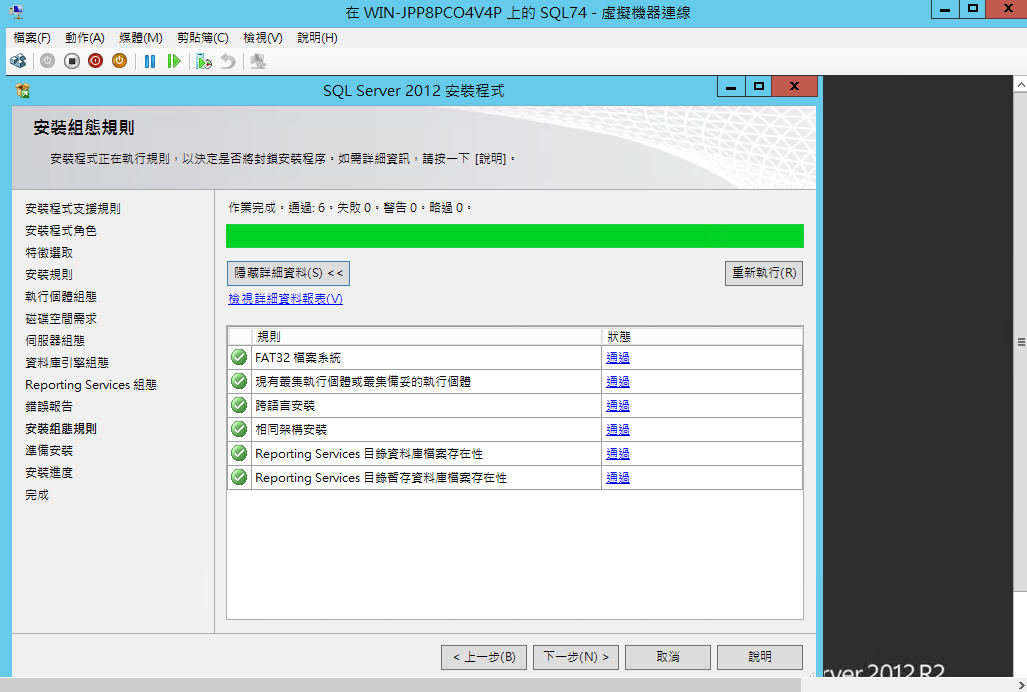1027x692 pixels.
Task: Select 執行個體組態 in the step list
Action: [61, 297]
